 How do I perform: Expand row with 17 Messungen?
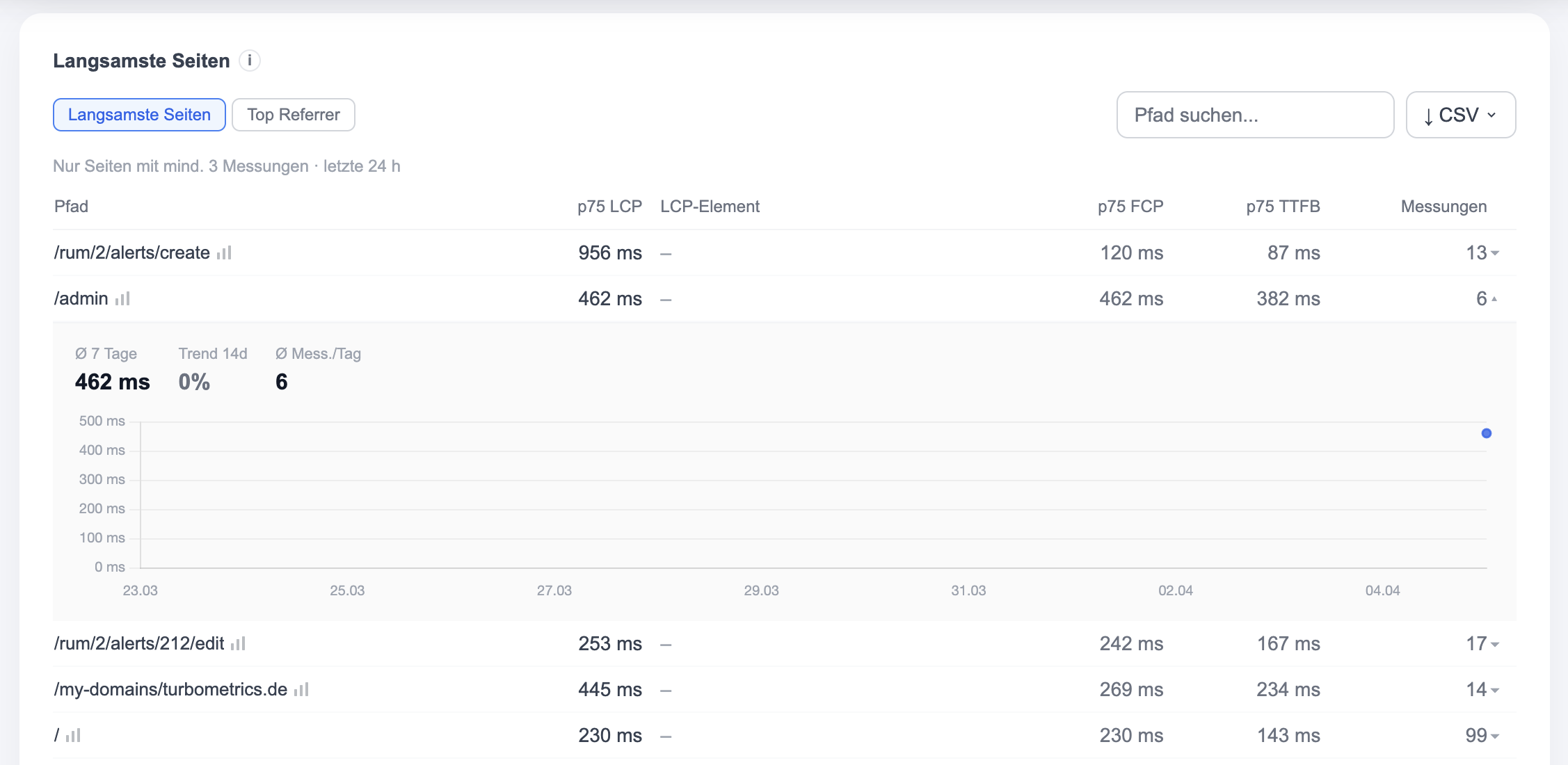click(1495, 644)
